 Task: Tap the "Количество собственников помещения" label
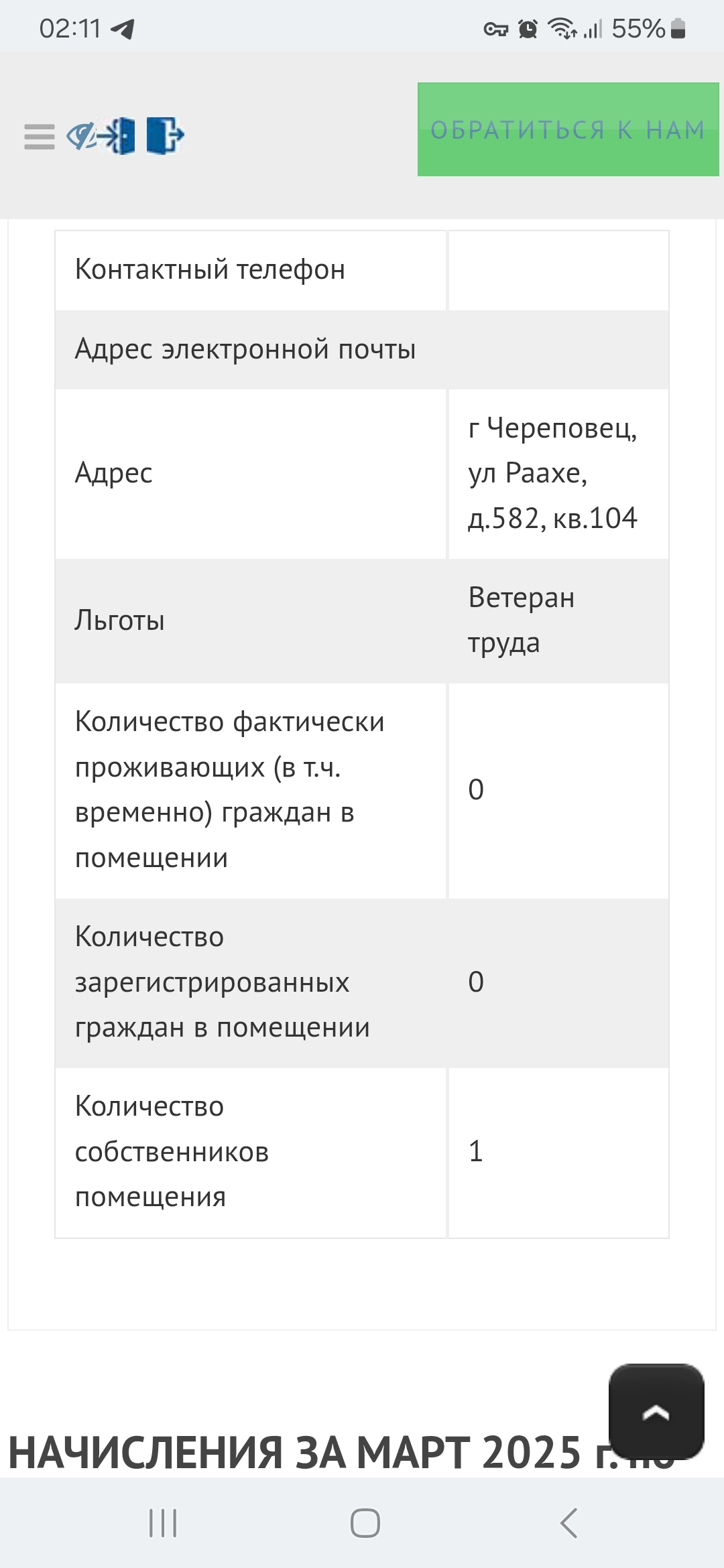(x=172, y=1152)
